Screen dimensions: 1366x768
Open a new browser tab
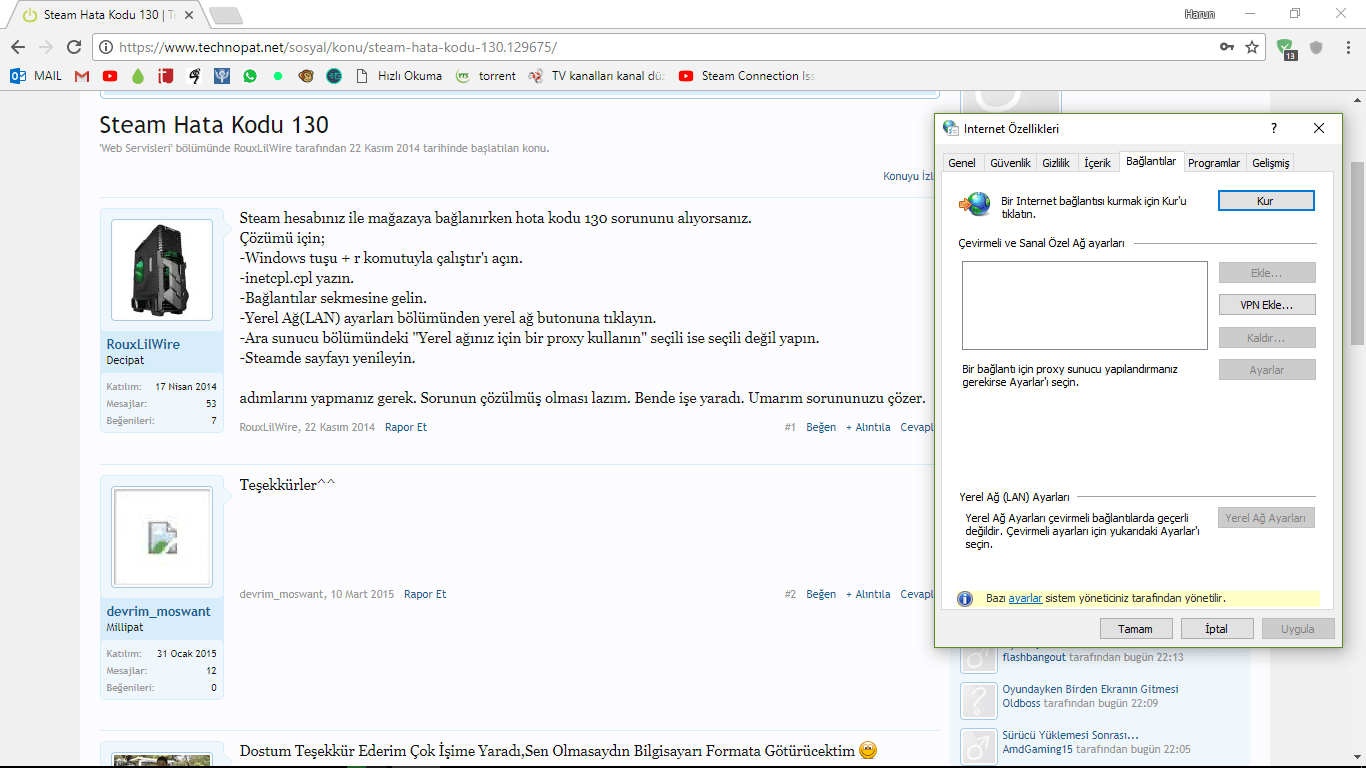click(226, 15)
